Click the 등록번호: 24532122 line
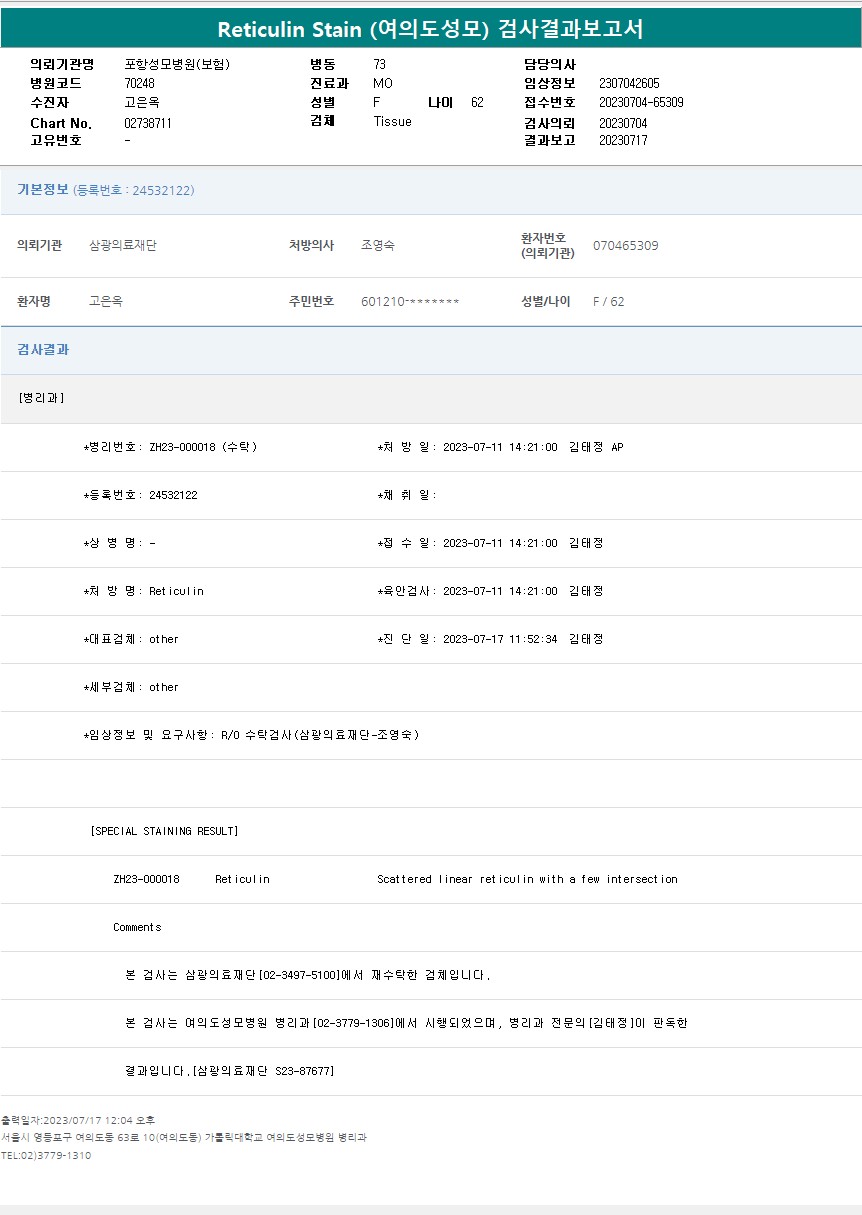This screenshot has width=862, height=1215. pos(140,495)
